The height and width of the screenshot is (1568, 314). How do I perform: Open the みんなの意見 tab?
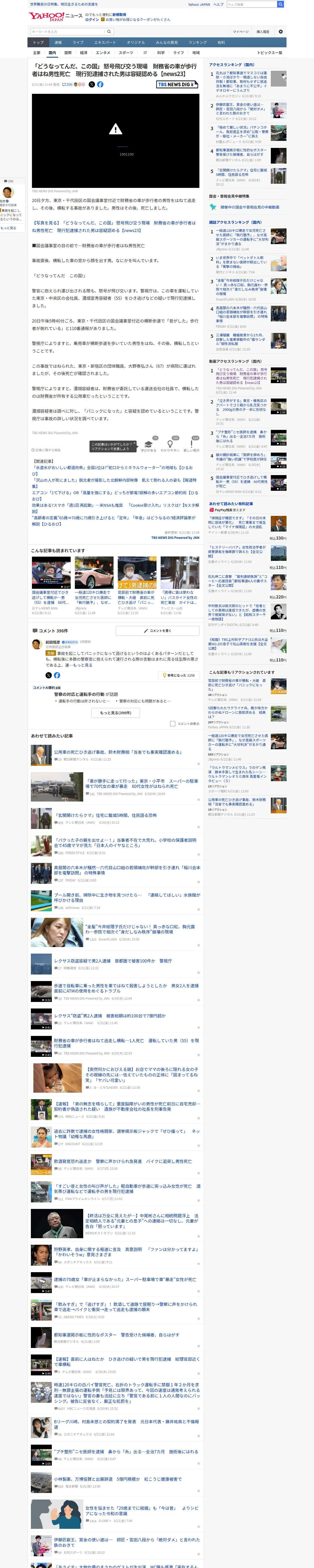(x=166, y=43)
